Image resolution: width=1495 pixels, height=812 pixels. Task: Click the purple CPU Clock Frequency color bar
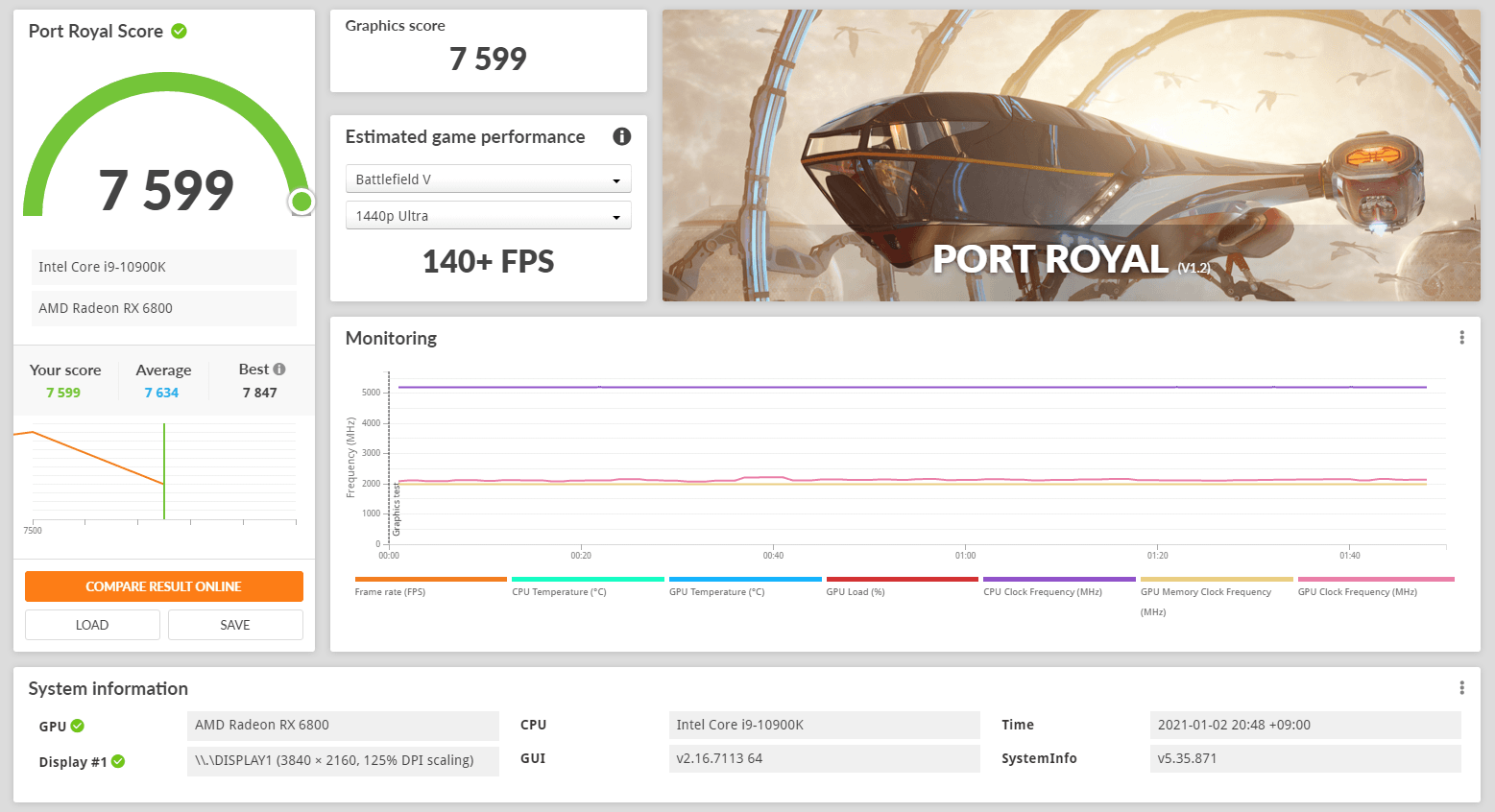(1059, 580)
